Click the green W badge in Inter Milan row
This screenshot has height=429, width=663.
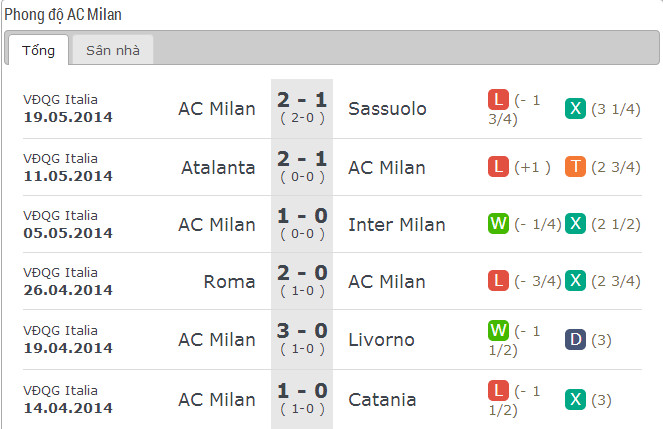click(498, 224)
